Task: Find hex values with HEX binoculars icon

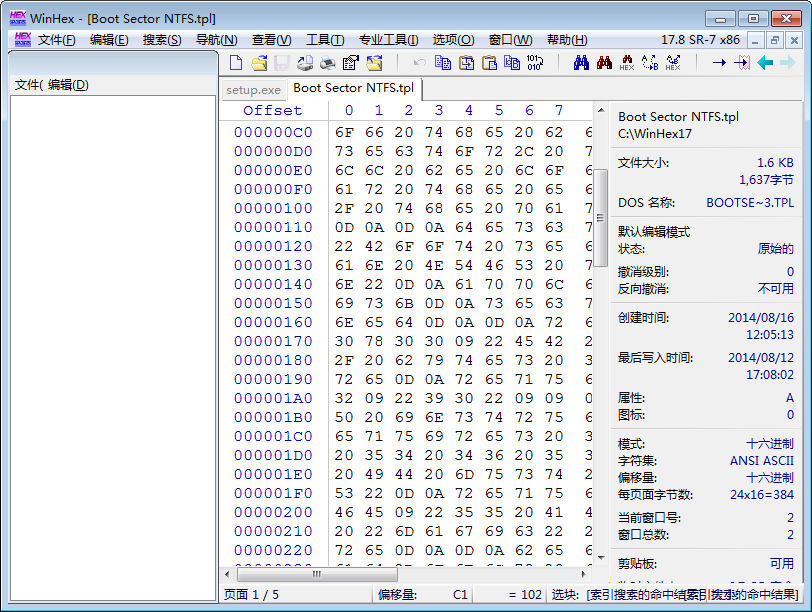Action: click(627, 63)
